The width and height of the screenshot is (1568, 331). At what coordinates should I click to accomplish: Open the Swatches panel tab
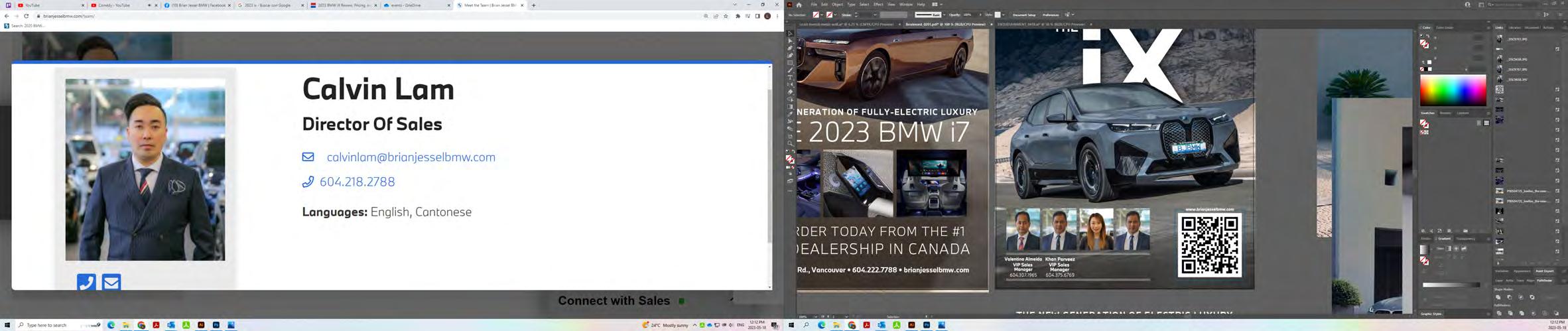[x=1428, y=113]
